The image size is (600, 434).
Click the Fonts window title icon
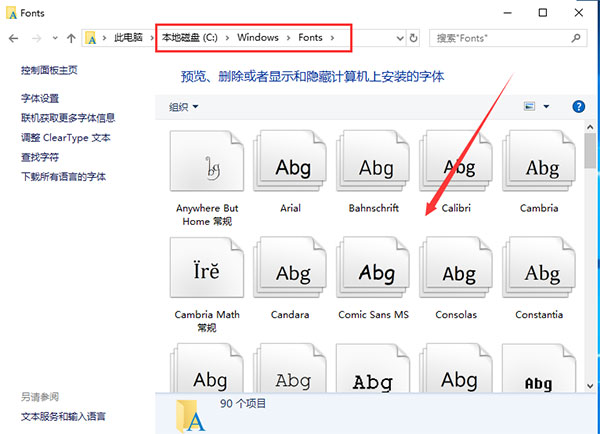(x=12, y=13)
